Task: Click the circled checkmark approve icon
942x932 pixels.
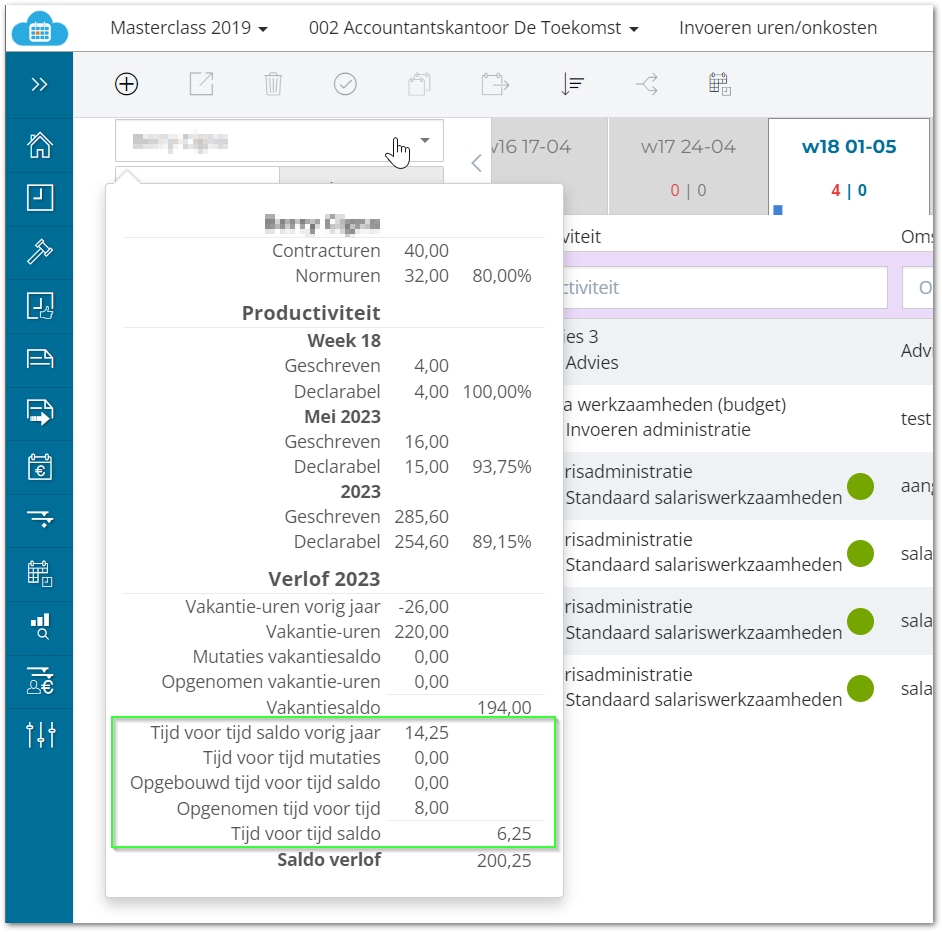Action: point(345,84)
